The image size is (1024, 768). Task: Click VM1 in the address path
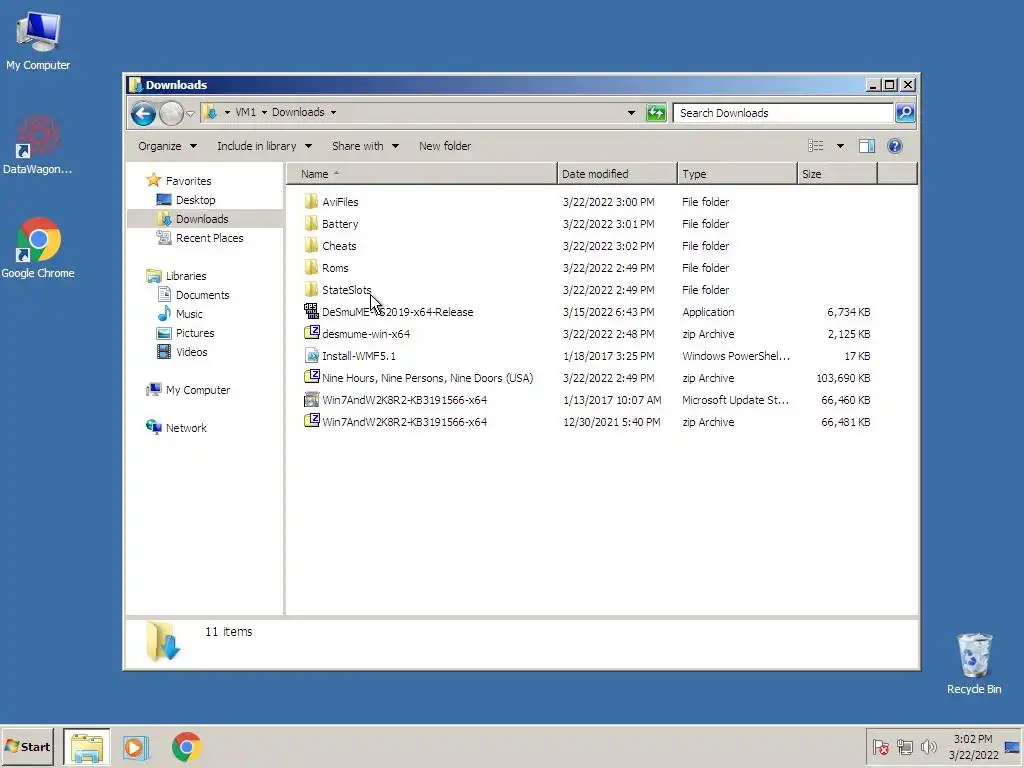[x=246, y=112]
